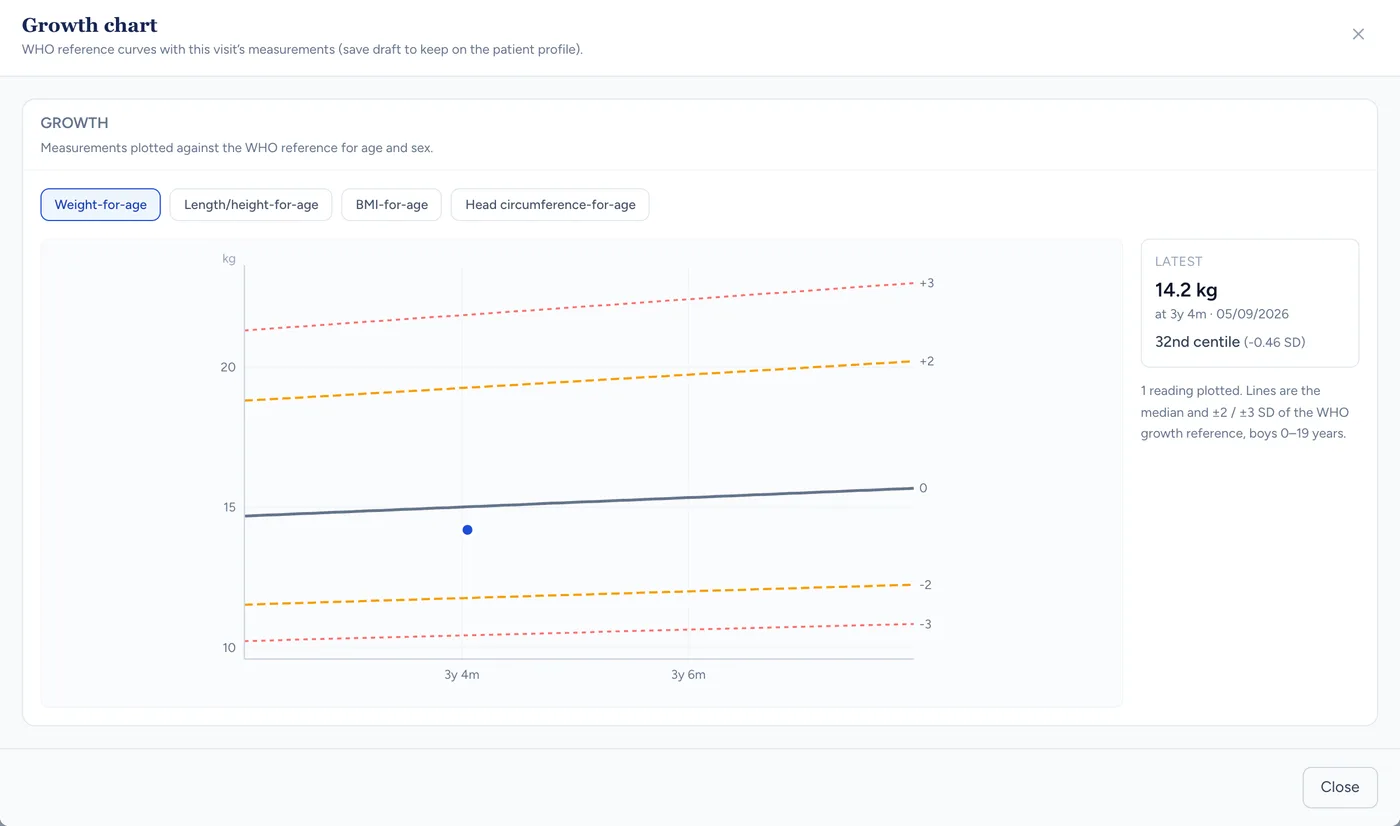The image size is (1400, 826).
Task: Click the 'WHO reference curves' subtitle text
Action: [x=302, y=49]
